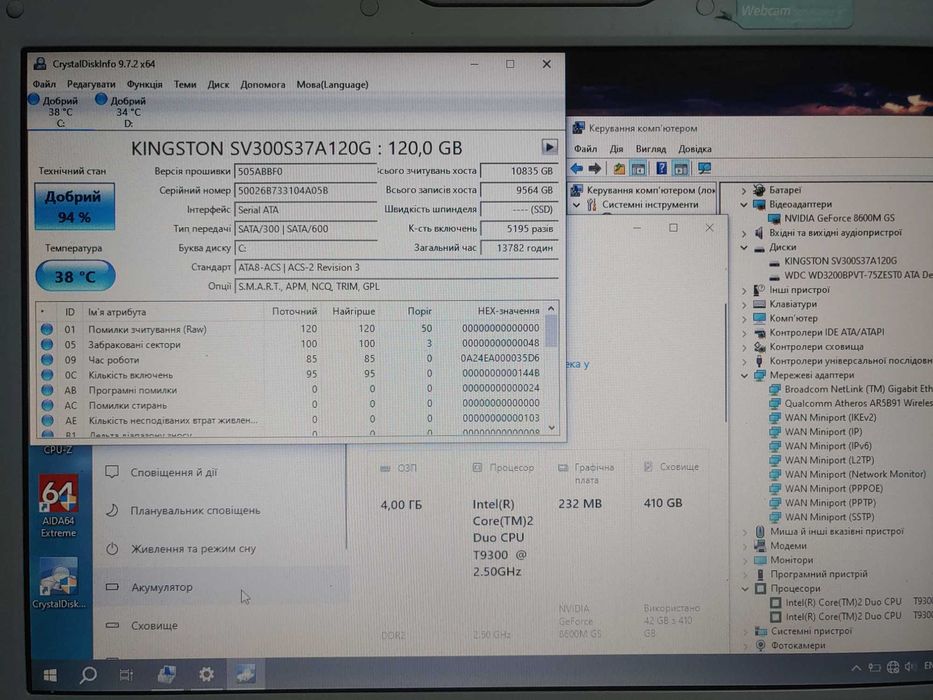This screenshot has width=933, height=700.
Task: Collapse the Мережеві адаптери category
Action: pyautogui.click(x=744, y=376)
